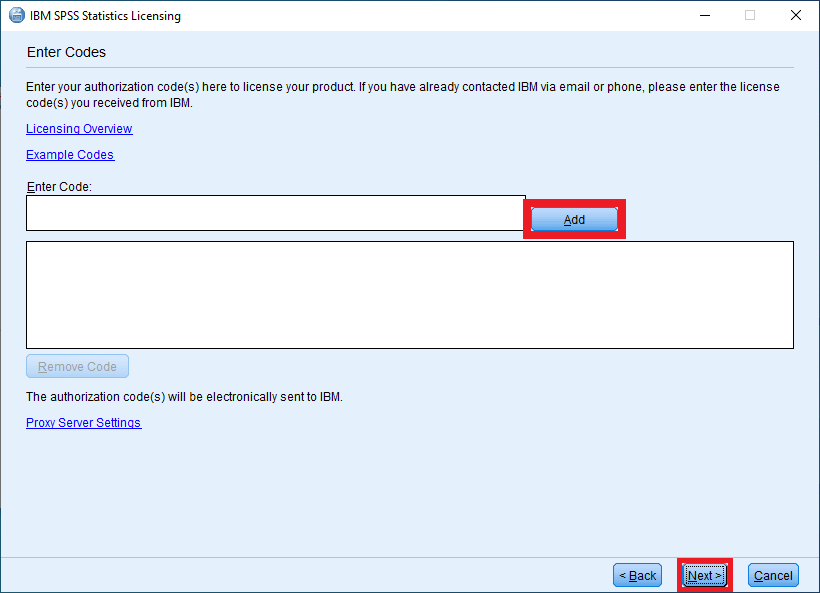Proceed with the Next button
The width and height of the screenshot is (820, 593).
(x=704, y=575)
